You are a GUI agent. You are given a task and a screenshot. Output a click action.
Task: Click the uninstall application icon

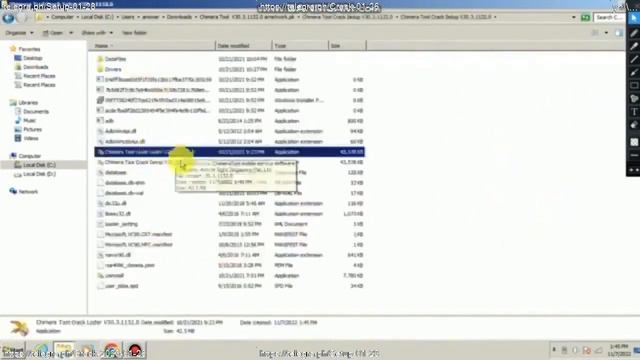100,276
